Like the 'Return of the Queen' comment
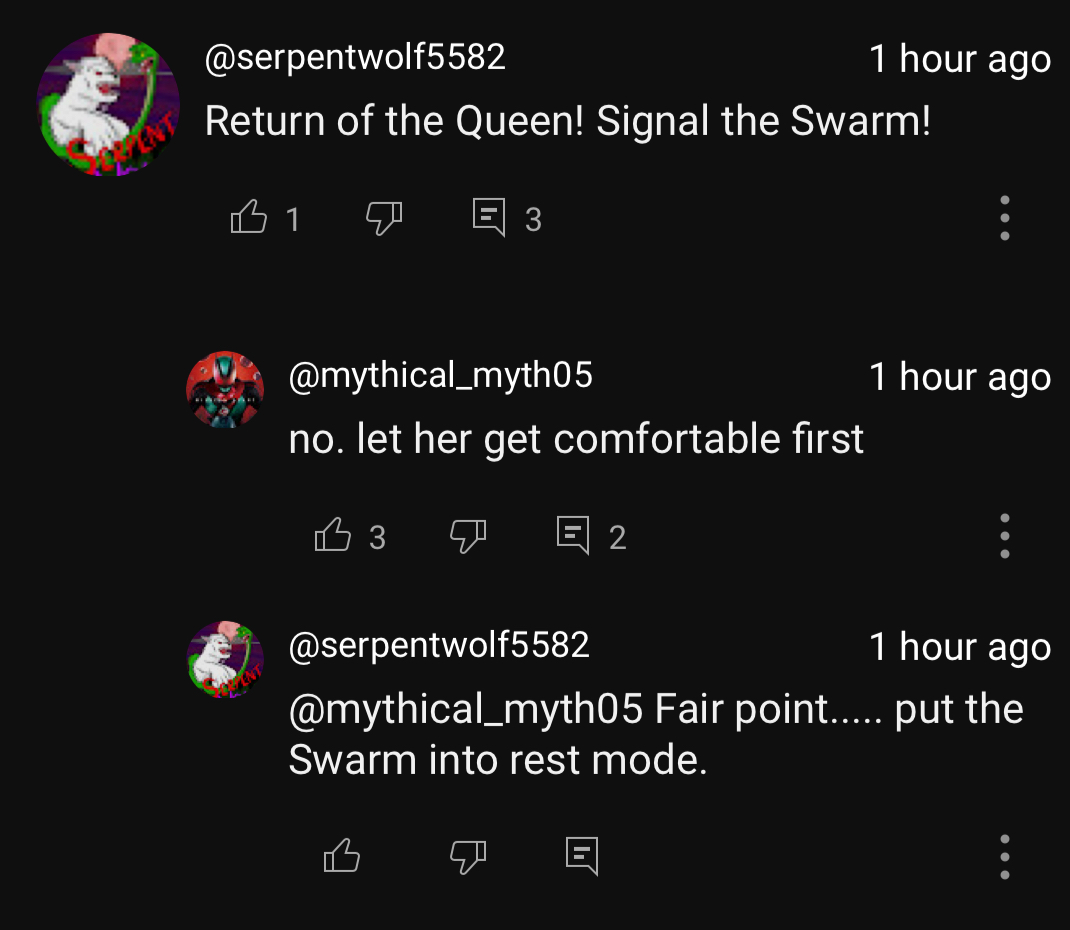 coord(249,217)
